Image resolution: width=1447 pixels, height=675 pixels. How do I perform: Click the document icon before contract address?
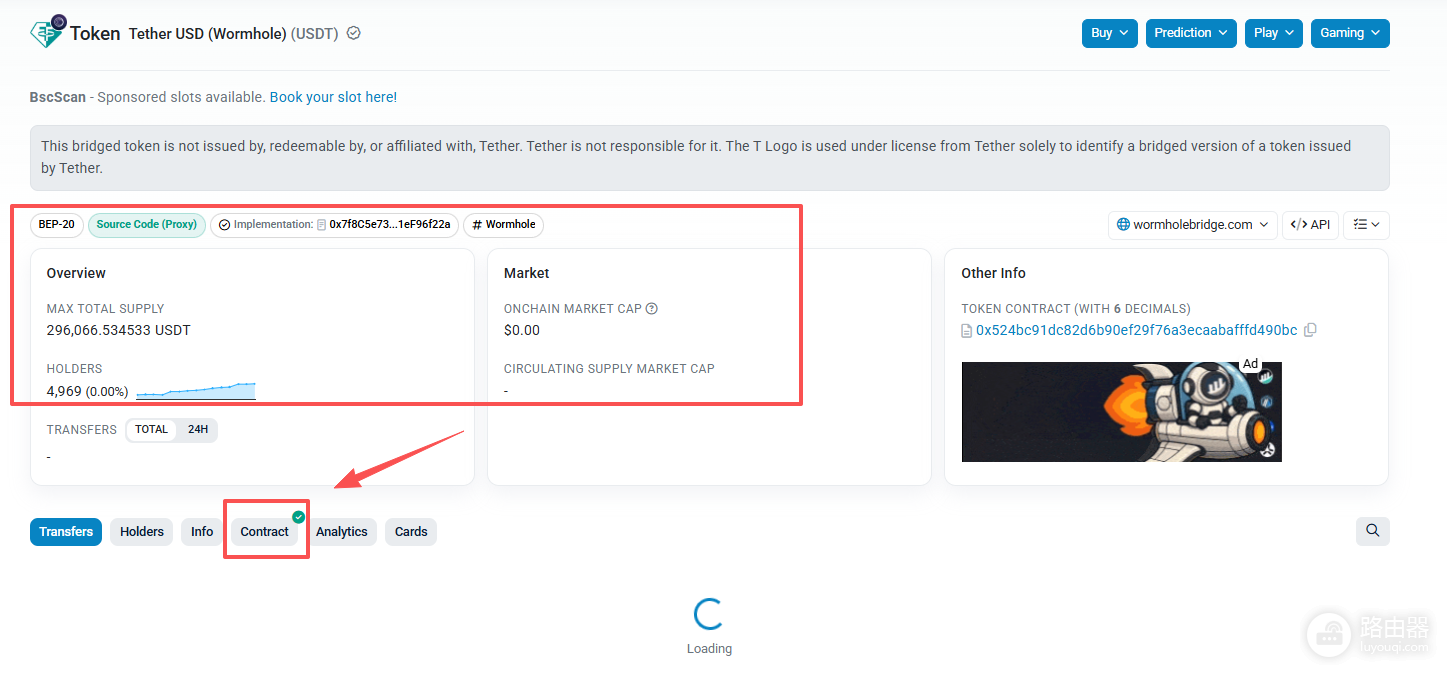click(x=967, y=331)
